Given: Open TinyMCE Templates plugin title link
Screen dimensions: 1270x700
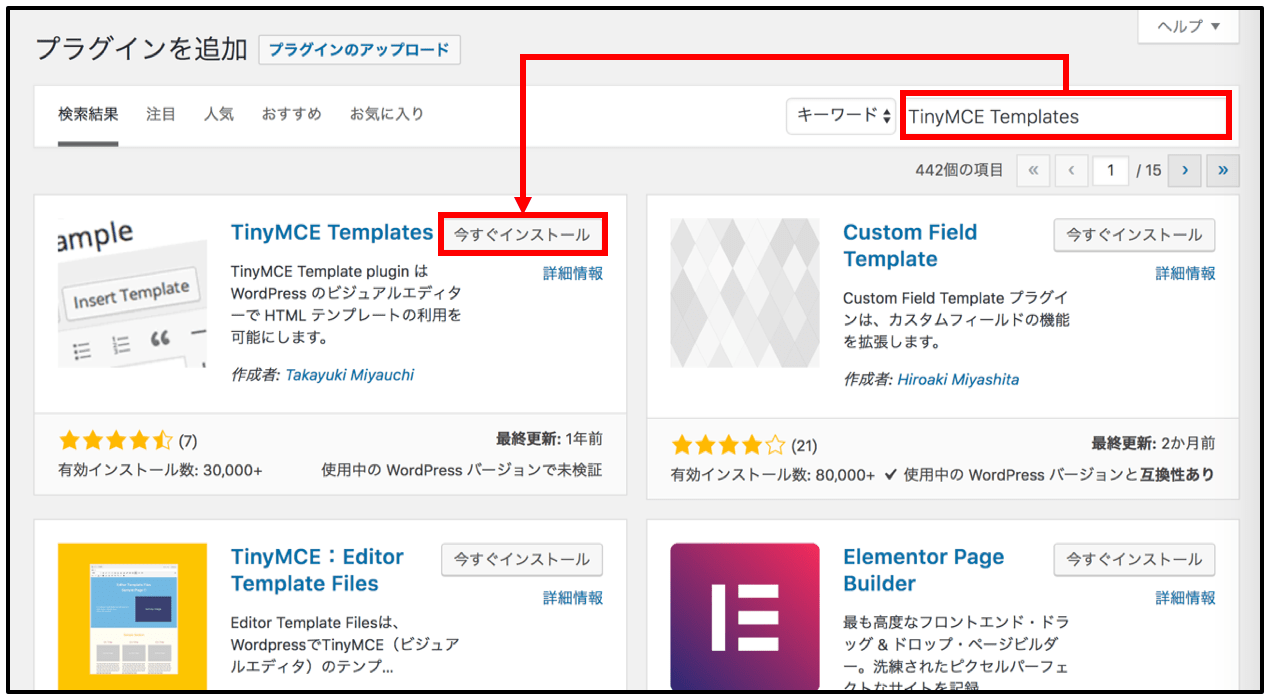Looking at the screenshot, I should (332, 232).
